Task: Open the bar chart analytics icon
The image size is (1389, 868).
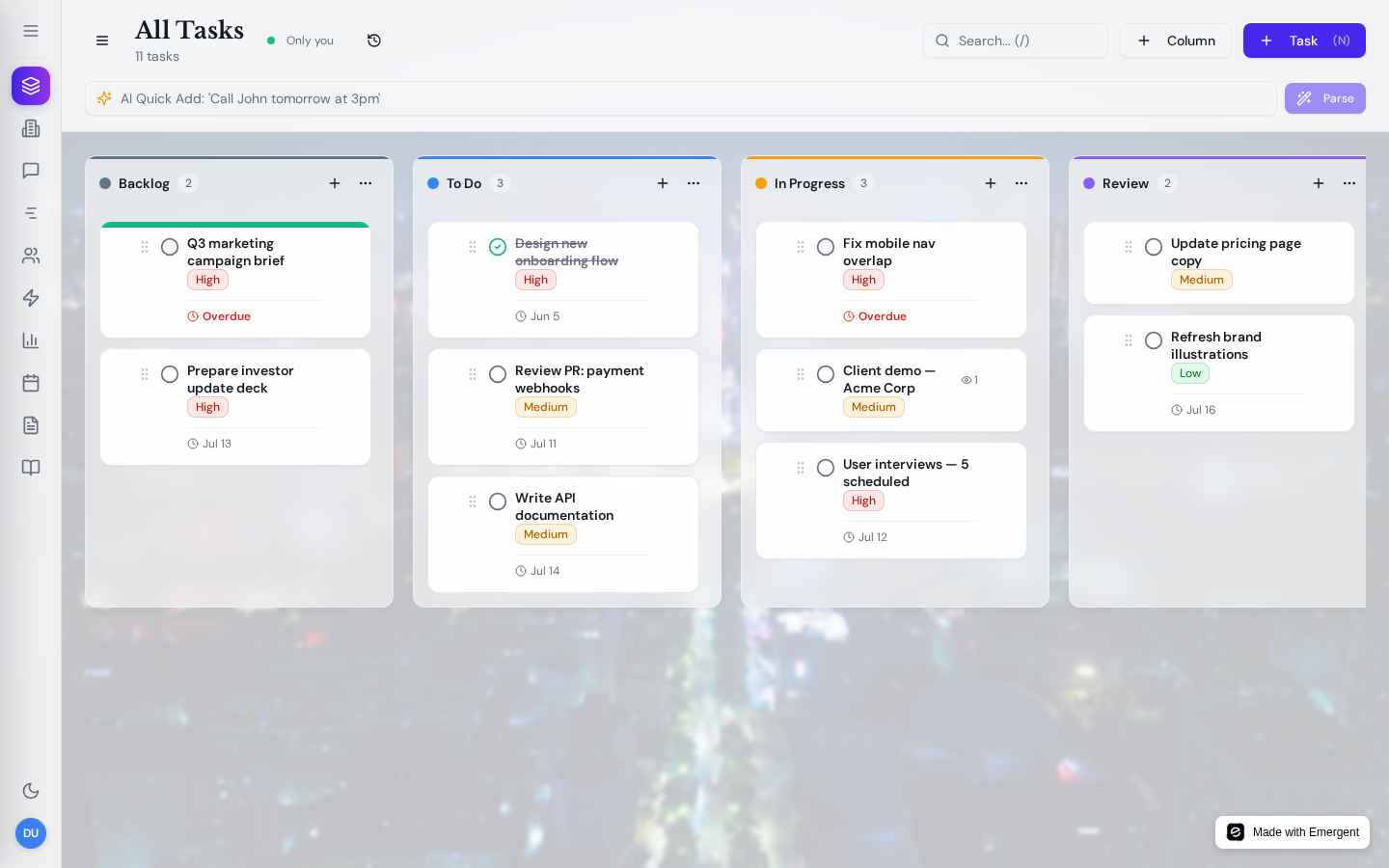Action: (31, 340)
